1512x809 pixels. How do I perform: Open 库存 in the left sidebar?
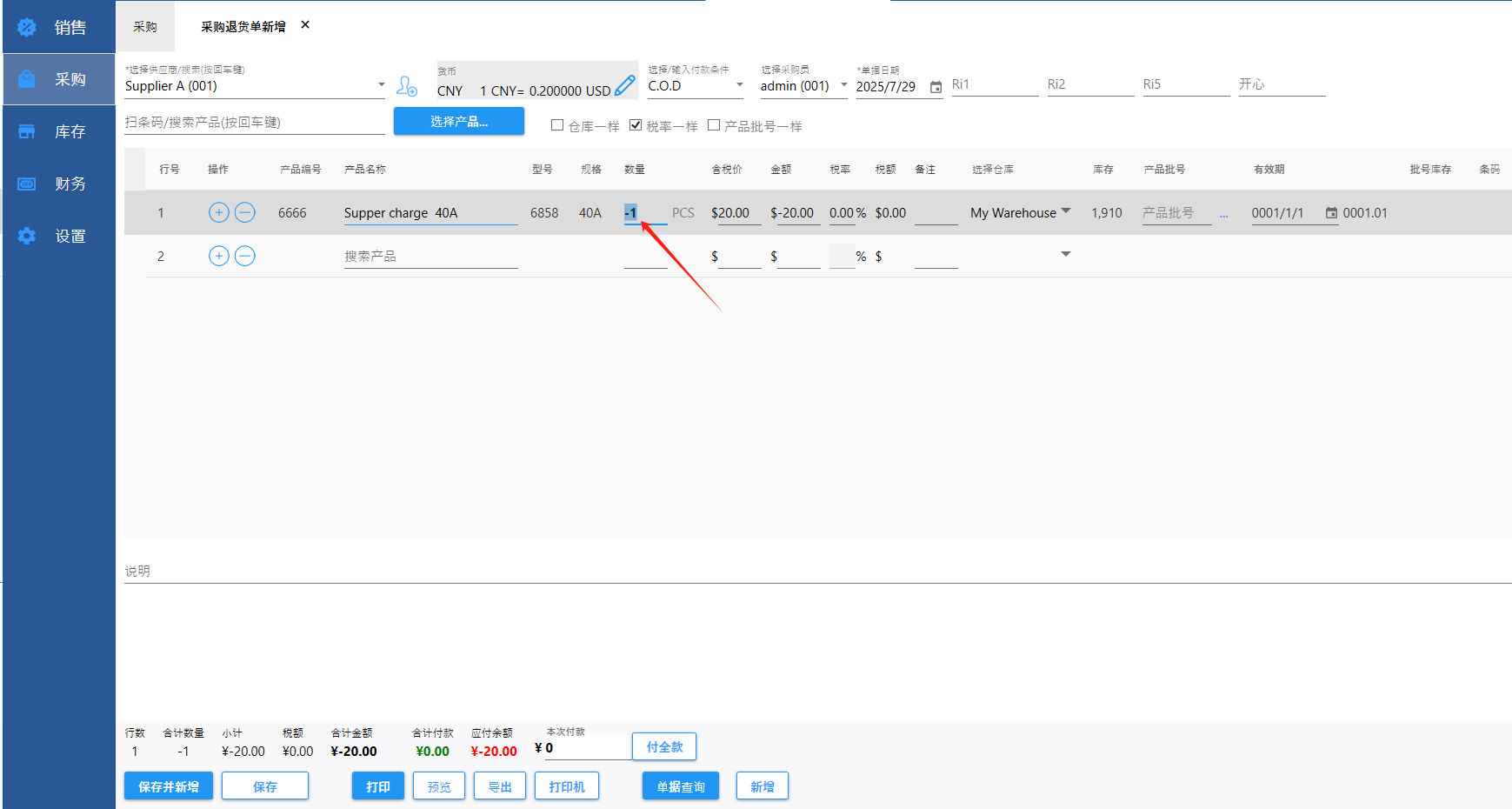(x=59, y=131)
